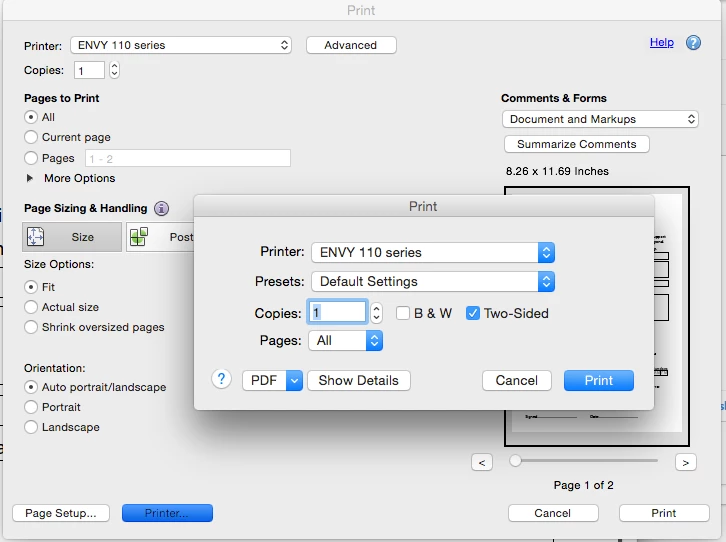Click Summarize Comments button
726x542 pixels.
click(x=576, y=144)
